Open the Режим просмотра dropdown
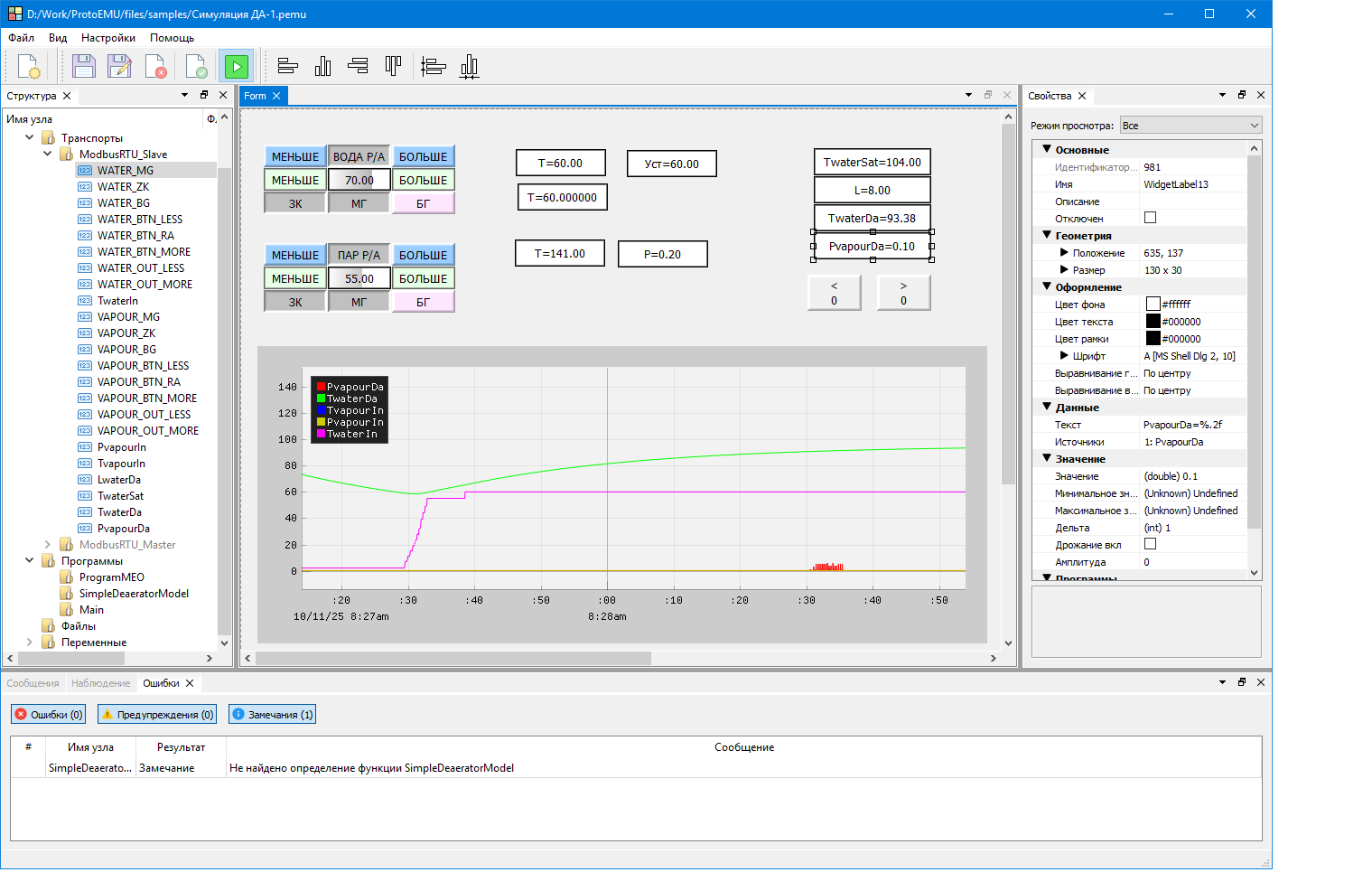 coord(1190,126)
